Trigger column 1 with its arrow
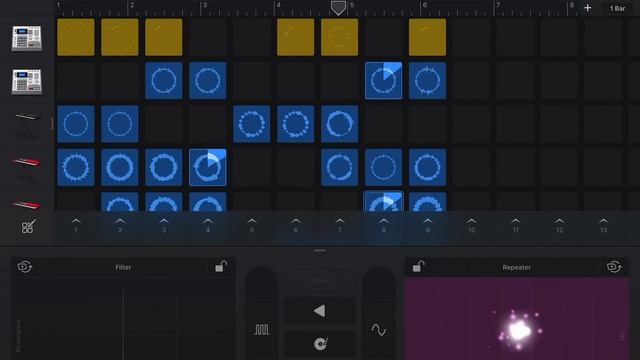This screenshot has width=640, height=360. (x=76, y=225)
